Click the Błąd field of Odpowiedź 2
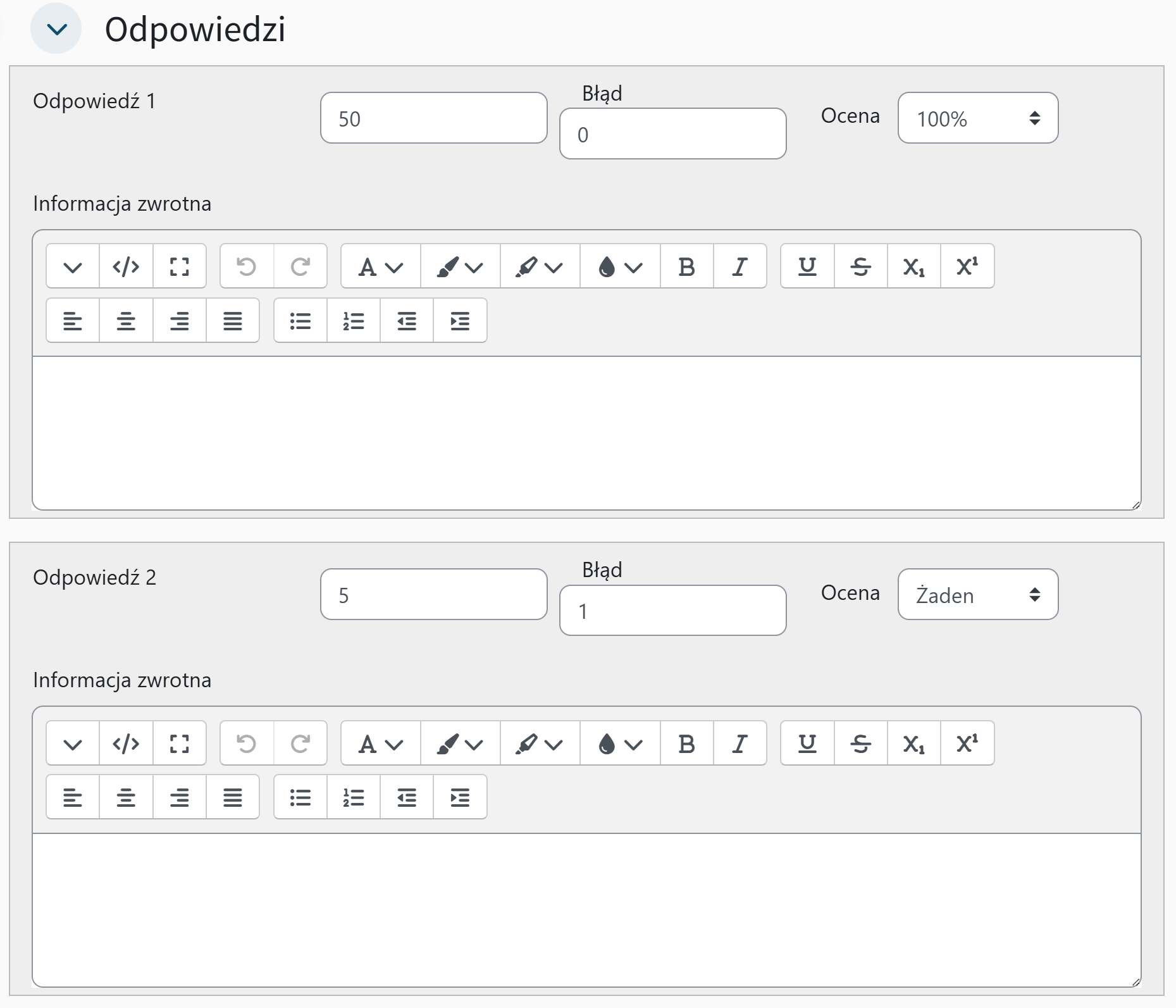1176x1008 pixels. click(x=672, y=611)
